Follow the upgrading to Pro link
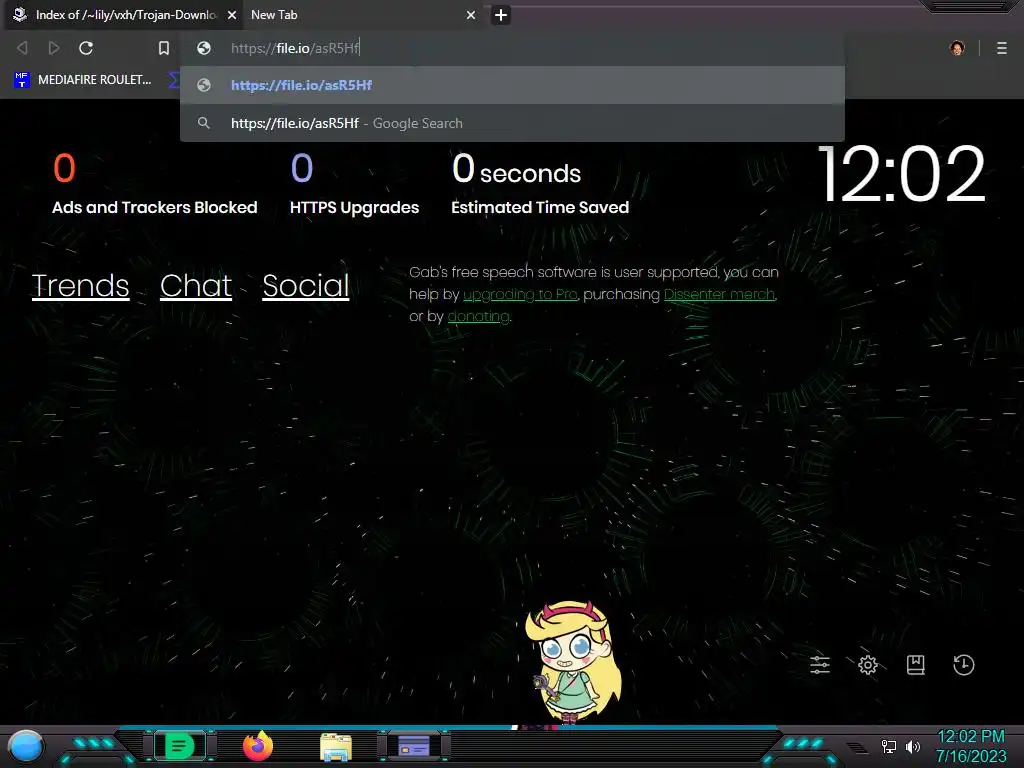 pyautogui.click(x=520, y=295)
